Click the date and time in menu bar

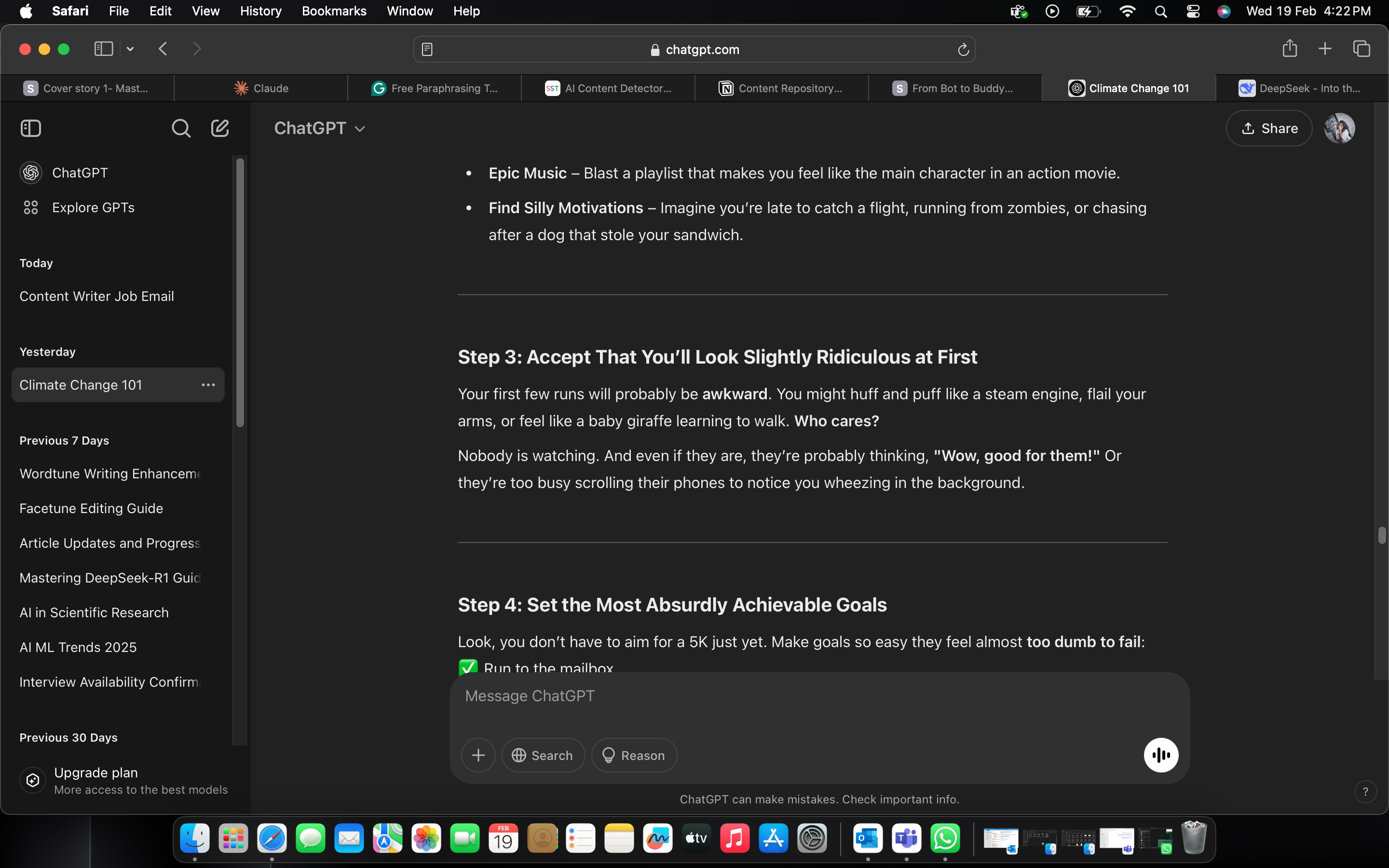pyautogui.click(x=1308, y=12)
